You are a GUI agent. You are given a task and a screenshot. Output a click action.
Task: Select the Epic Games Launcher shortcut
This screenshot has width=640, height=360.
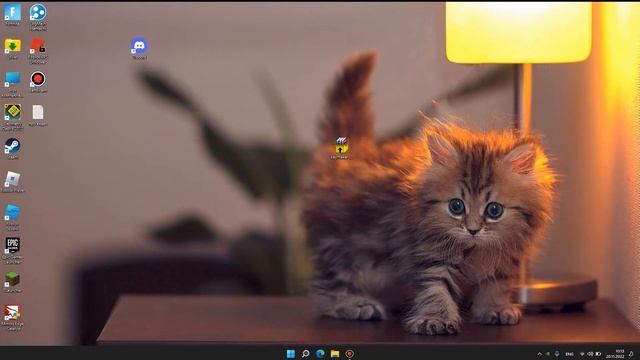[x=13, y=250]
